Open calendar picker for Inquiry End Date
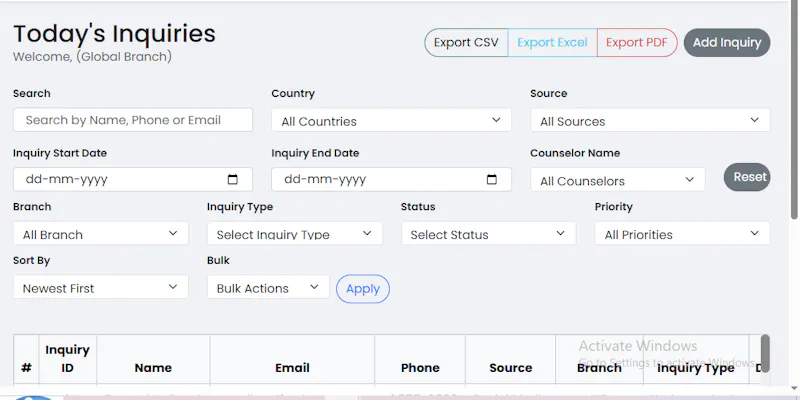 (492, 180)
